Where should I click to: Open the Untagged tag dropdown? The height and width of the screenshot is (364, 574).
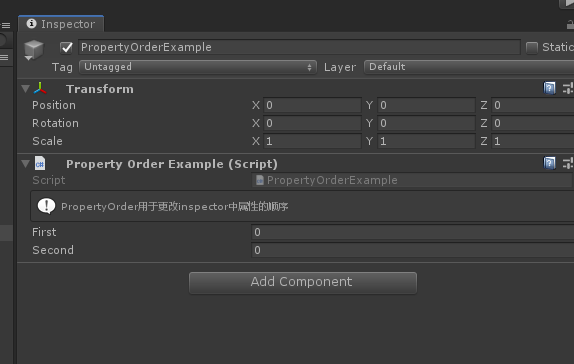(198, 67)
